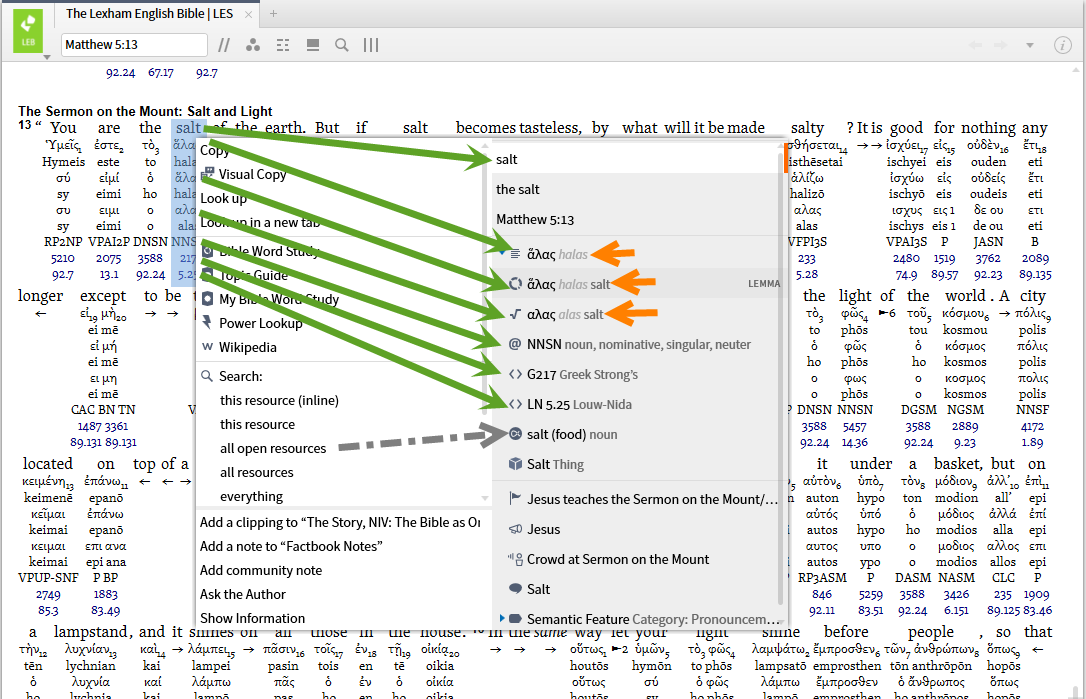
Task: Click the multiple columns view icon
Action: pos(370,45)
